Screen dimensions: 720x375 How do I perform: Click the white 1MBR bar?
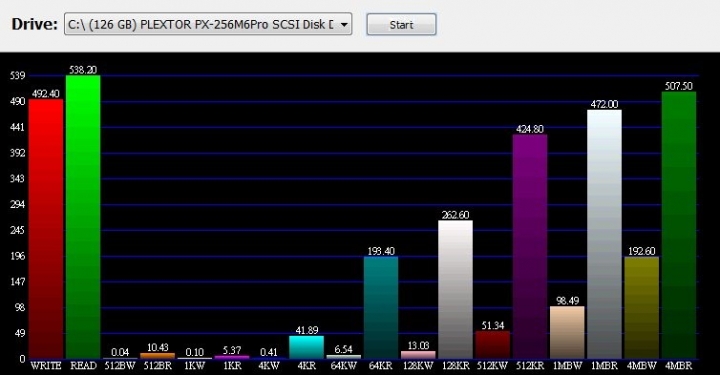(604, 234)
